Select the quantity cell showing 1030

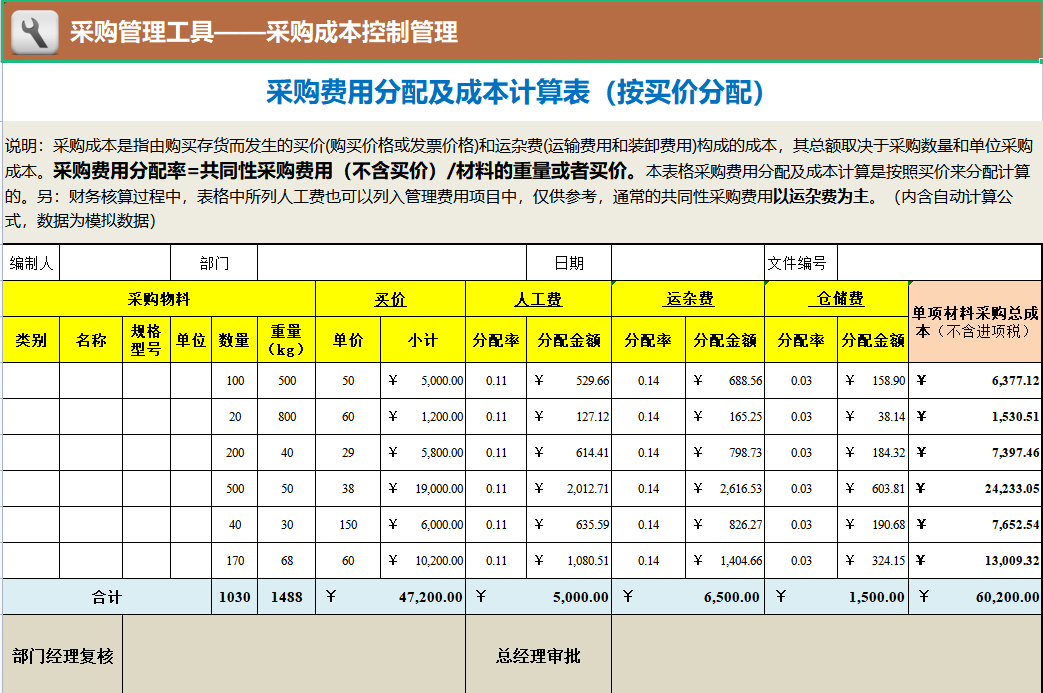(x=233, y=595)
